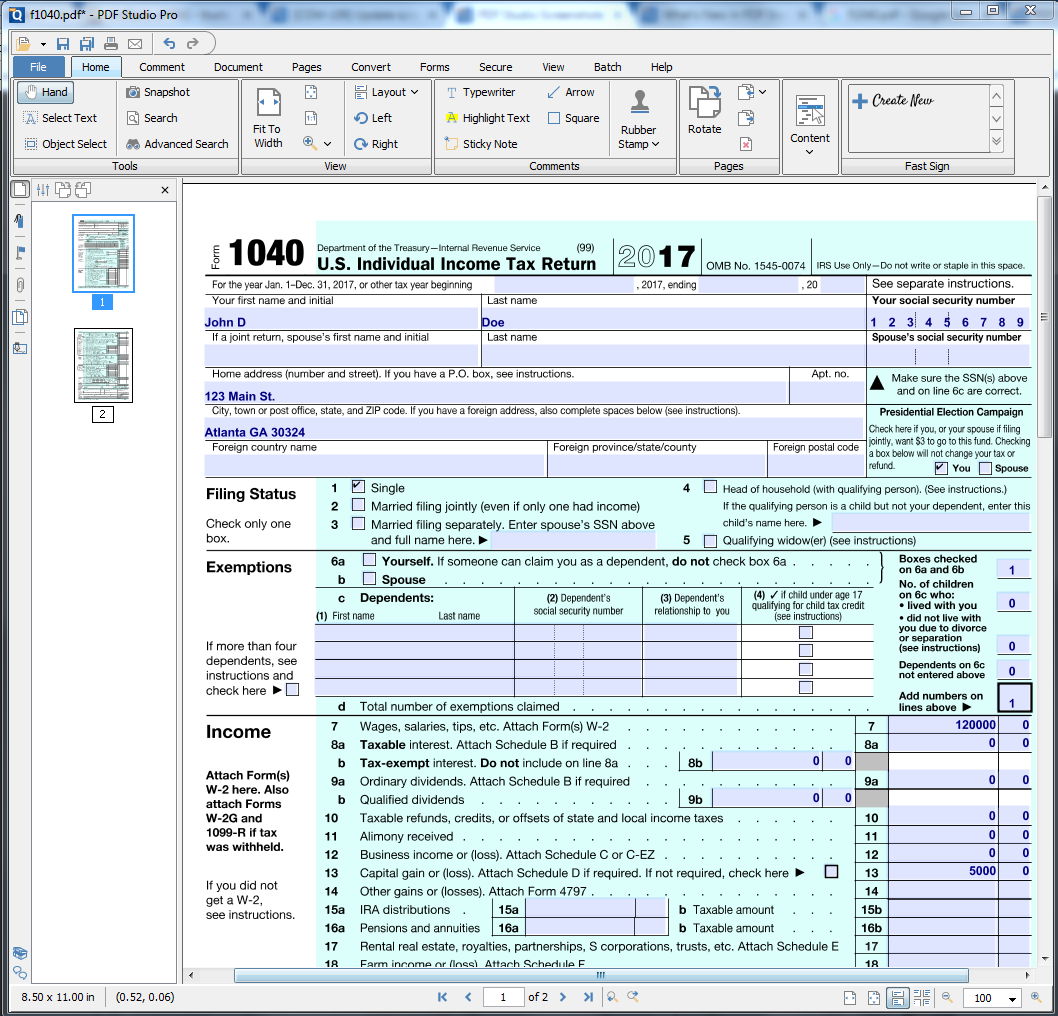Switch to the Comment tab
The width and height of the screenshot is (1058, 1016).
(x=162, y=67)
